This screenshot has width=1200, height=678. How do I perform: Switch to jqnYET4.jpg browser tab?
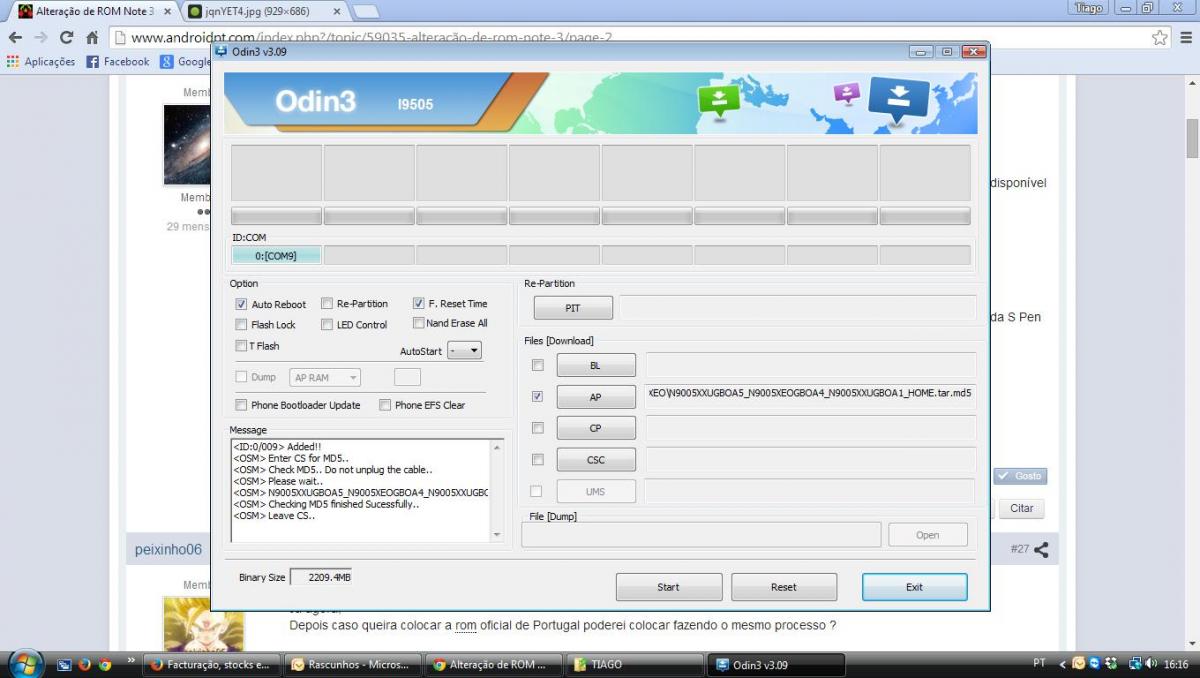[x=264, y=10]
